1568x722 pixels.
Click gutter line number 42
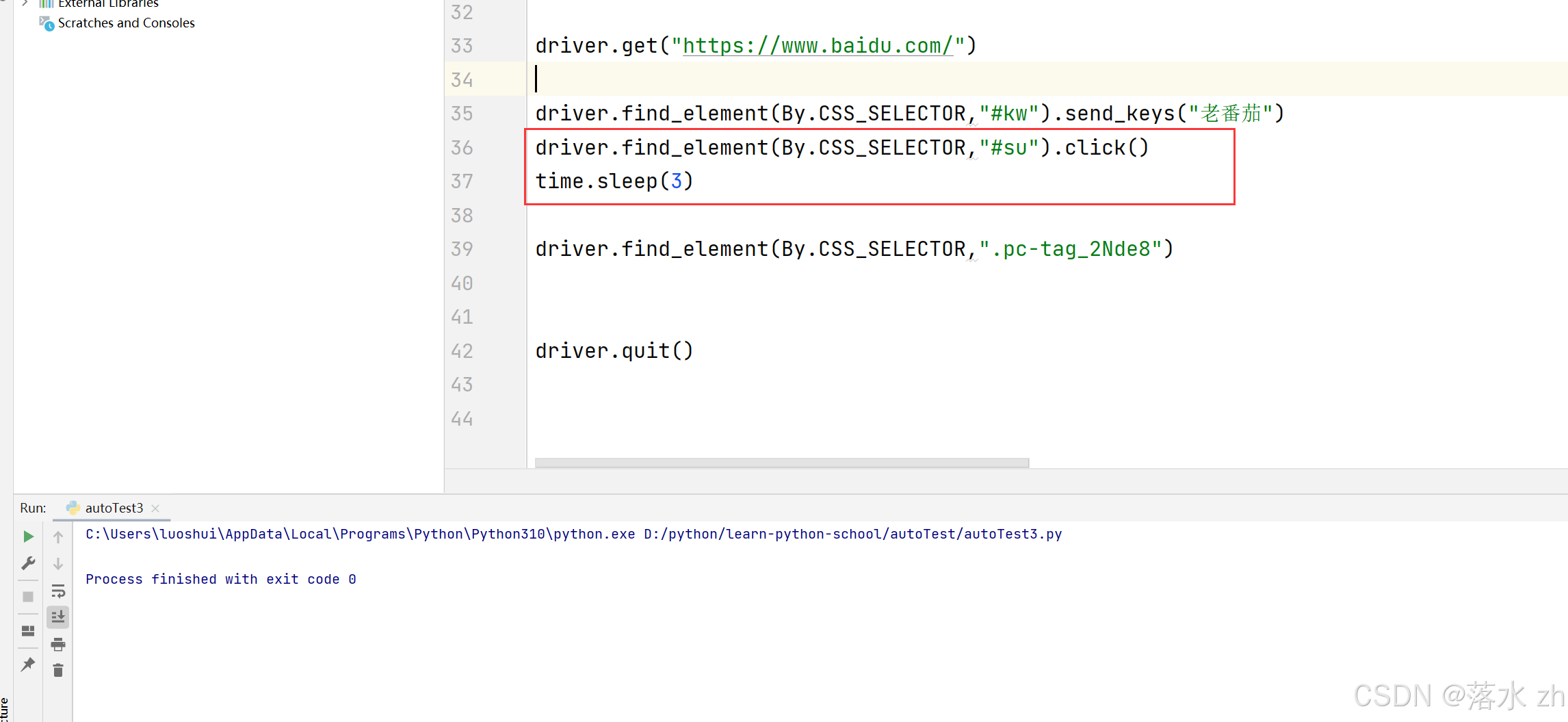click(x=462, y=350)
